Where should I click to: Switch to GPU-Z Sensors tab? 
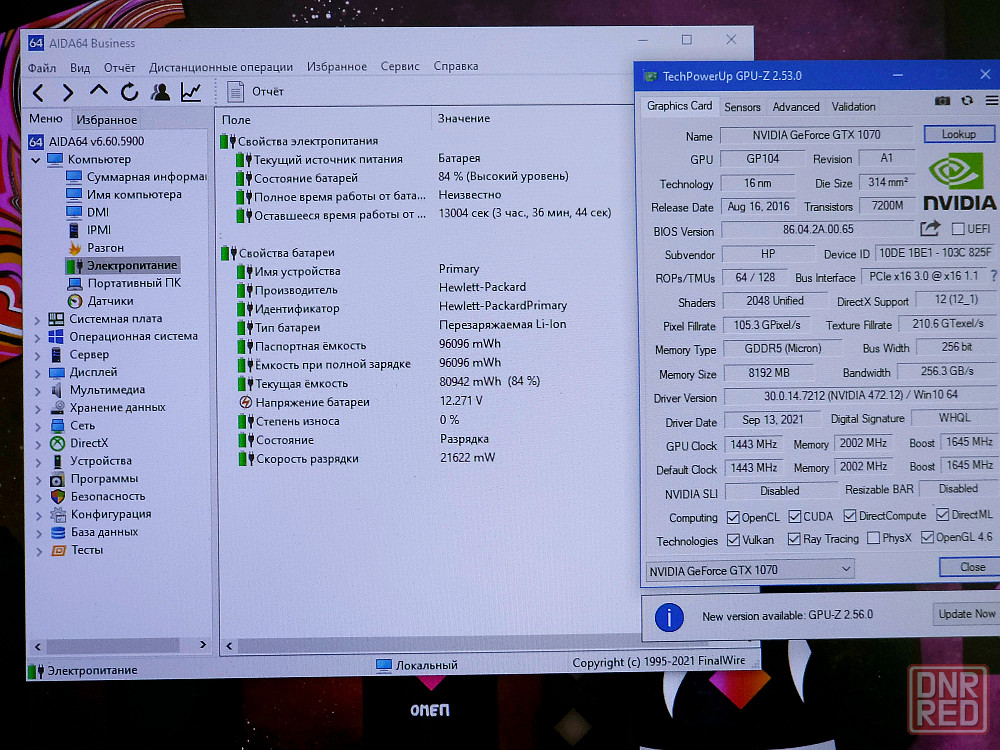point(742,107)
